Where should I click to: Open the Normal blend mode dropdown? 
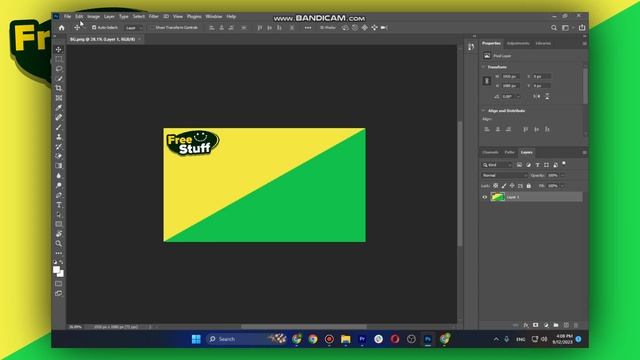[x=504, y=175]
